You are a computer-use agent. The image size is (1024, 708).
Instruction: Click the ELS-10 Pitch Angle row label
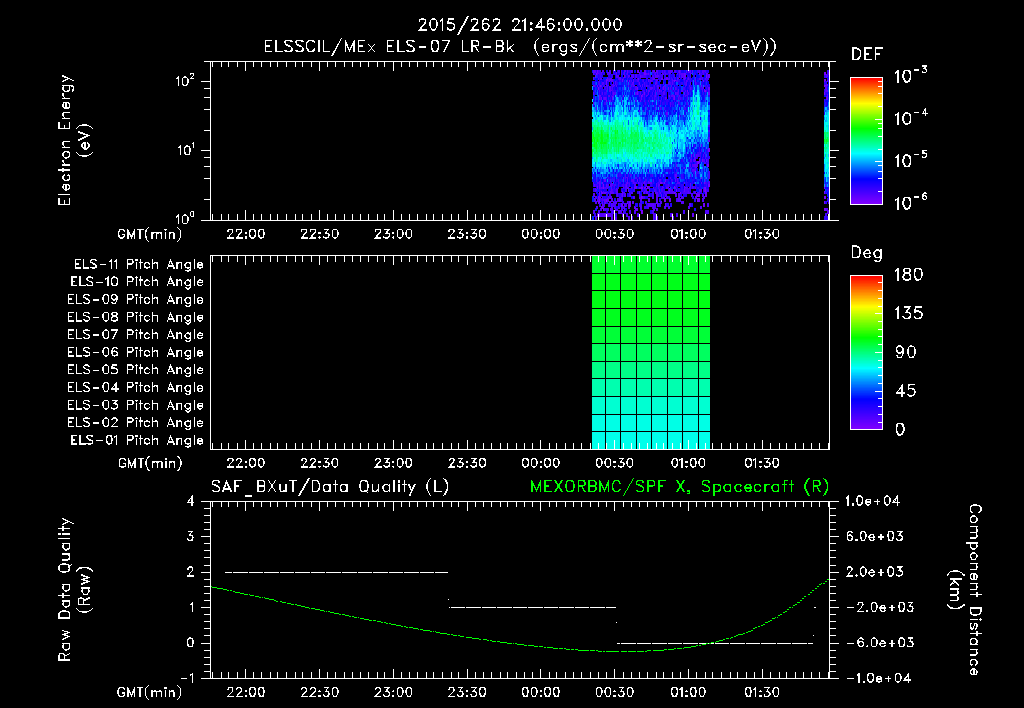[x=136, y=282]
